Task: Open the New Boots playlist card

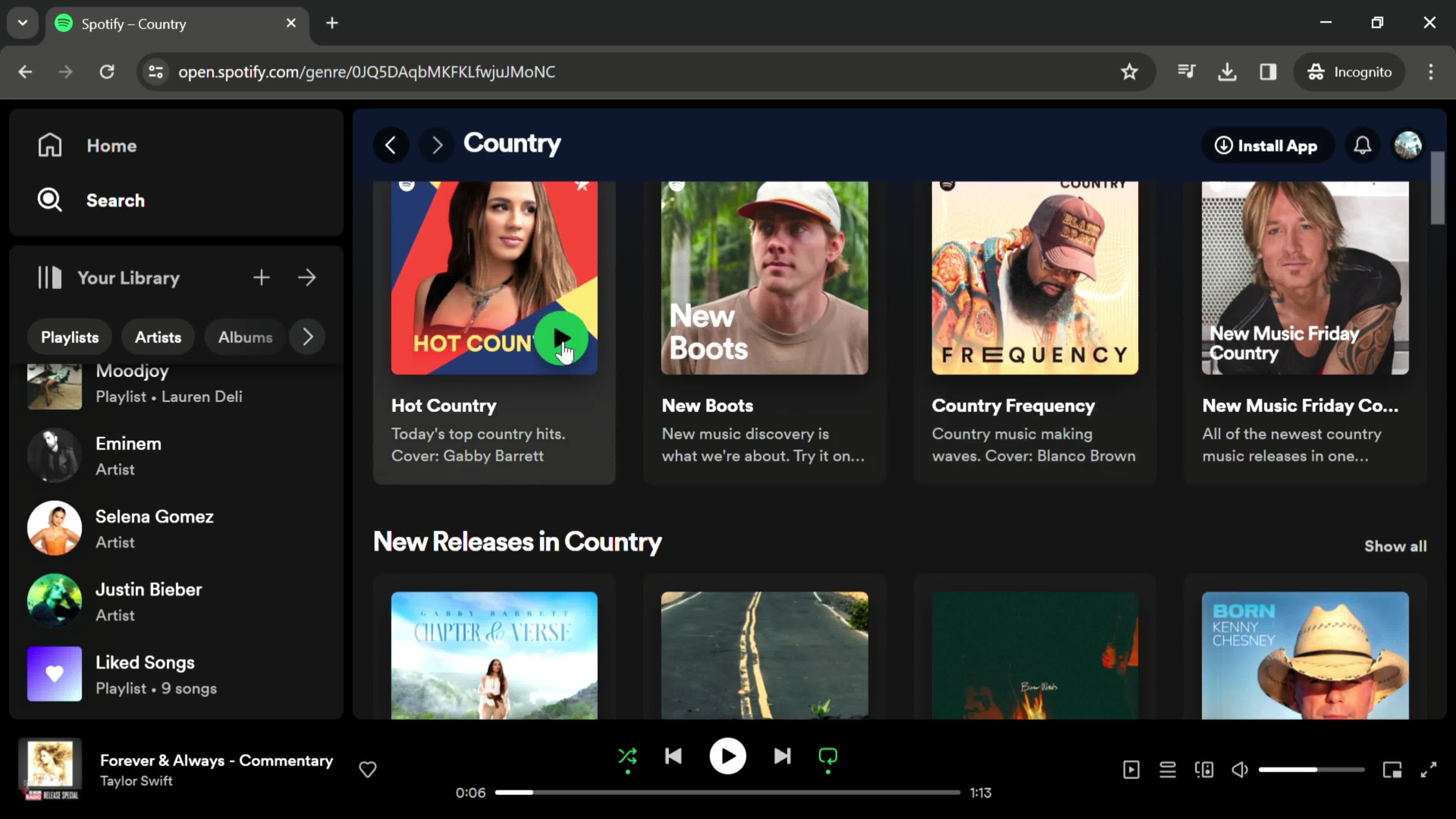Action: tap(764, 333)
